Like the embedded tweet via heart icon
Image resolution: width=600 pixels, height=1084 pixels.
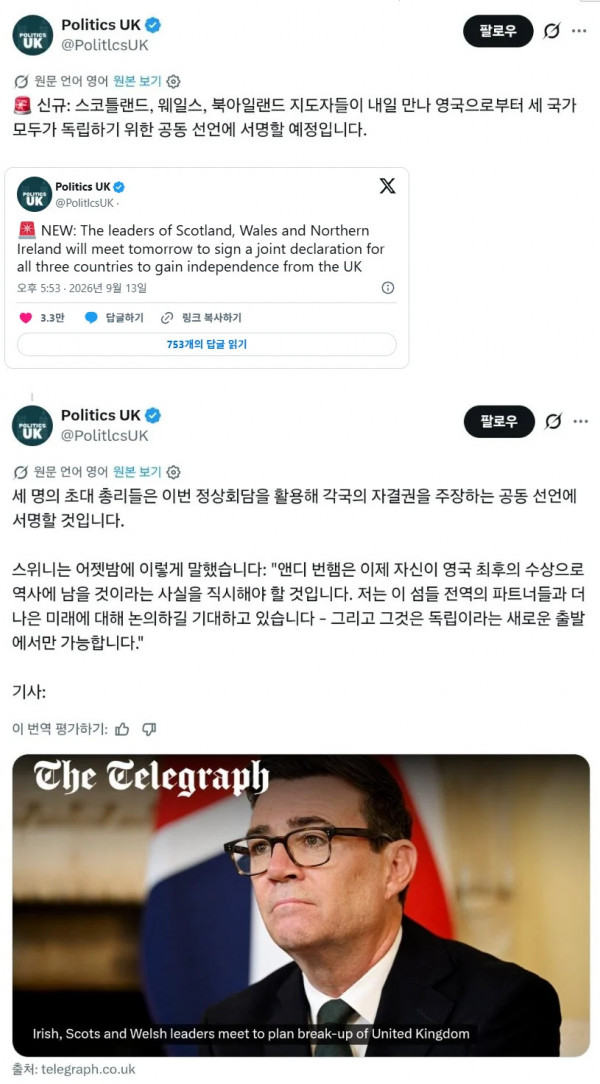click(26, 318)
